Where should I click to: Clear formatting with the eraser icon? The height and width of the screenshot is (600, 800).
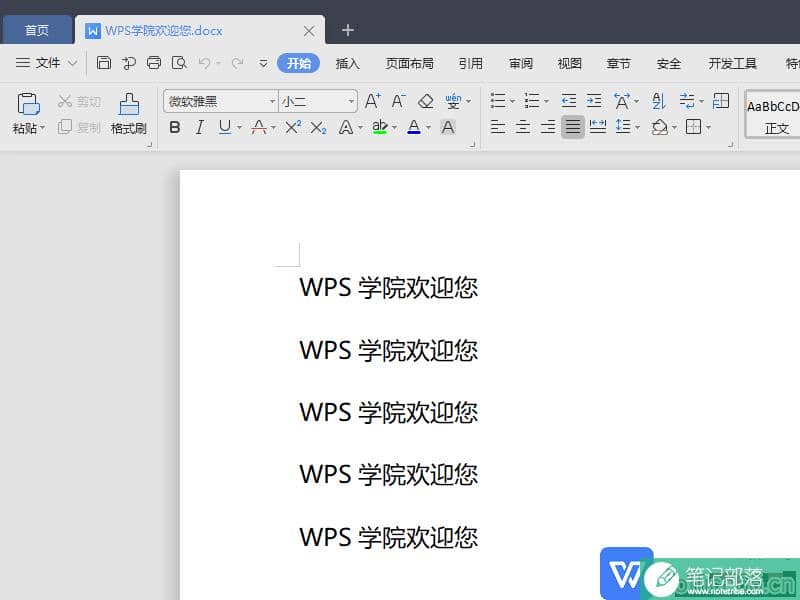click(426, 101)
